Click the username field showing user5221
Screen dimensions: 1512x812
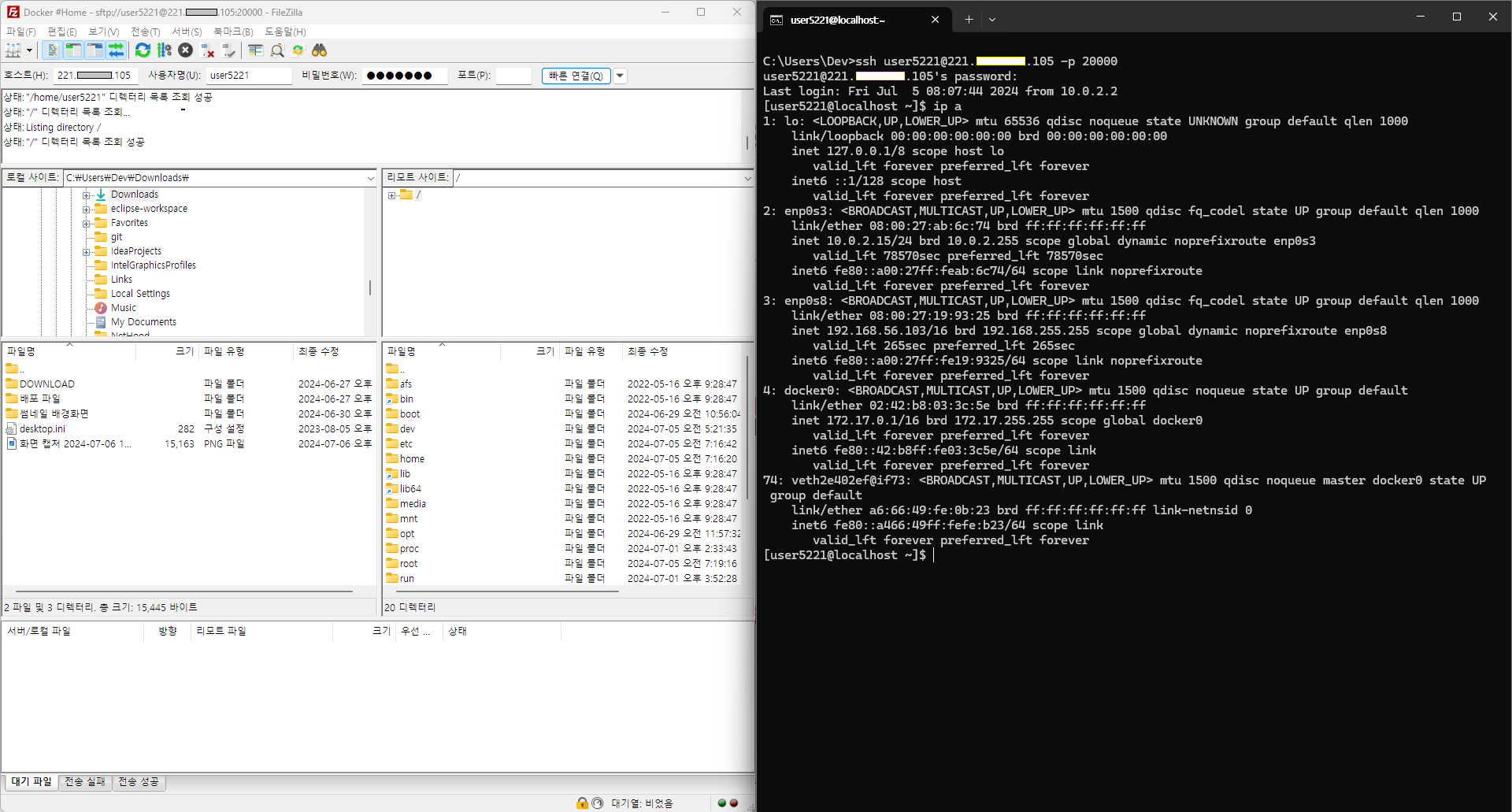pyautogui.click(x=249, y=76)
